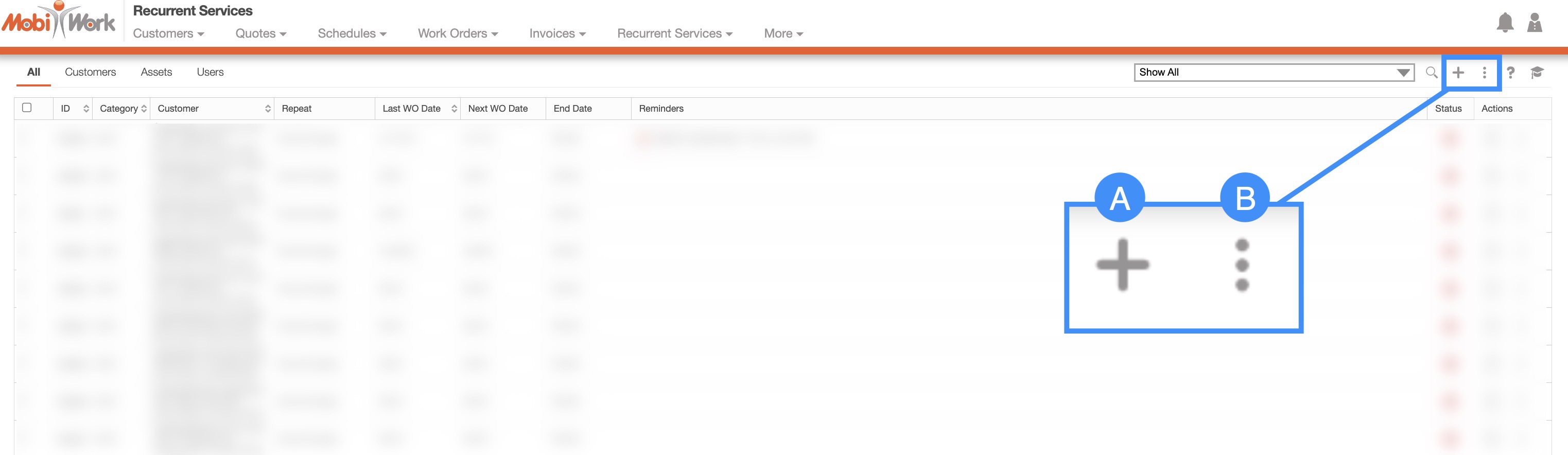This screenshot has height=455, width=1568.
Task: Open the notifications bell
Action: tap(1505, 23)
